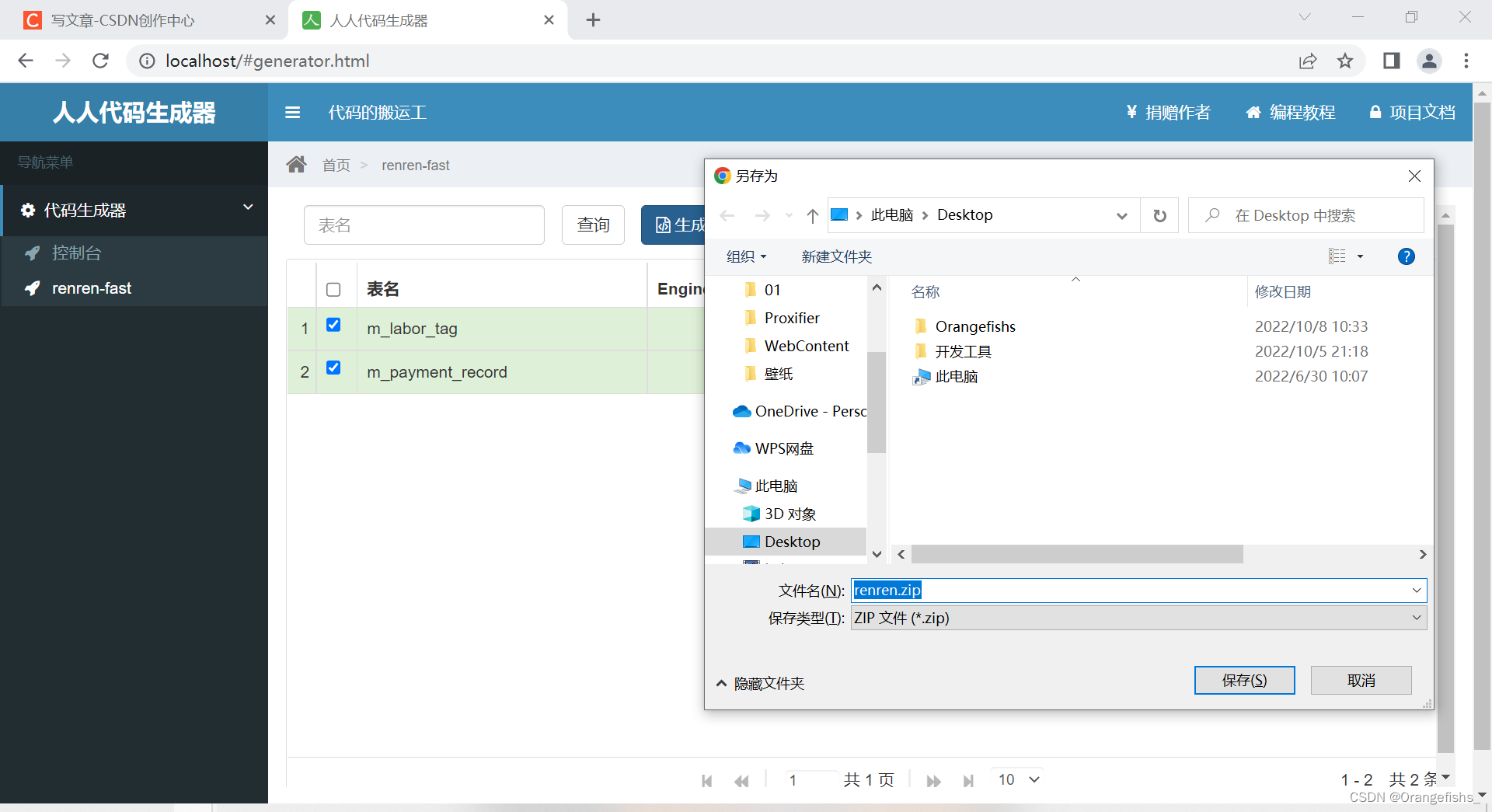Bookmark the page with the star icon
The image size is (1492, 812).
[1345, 61]
